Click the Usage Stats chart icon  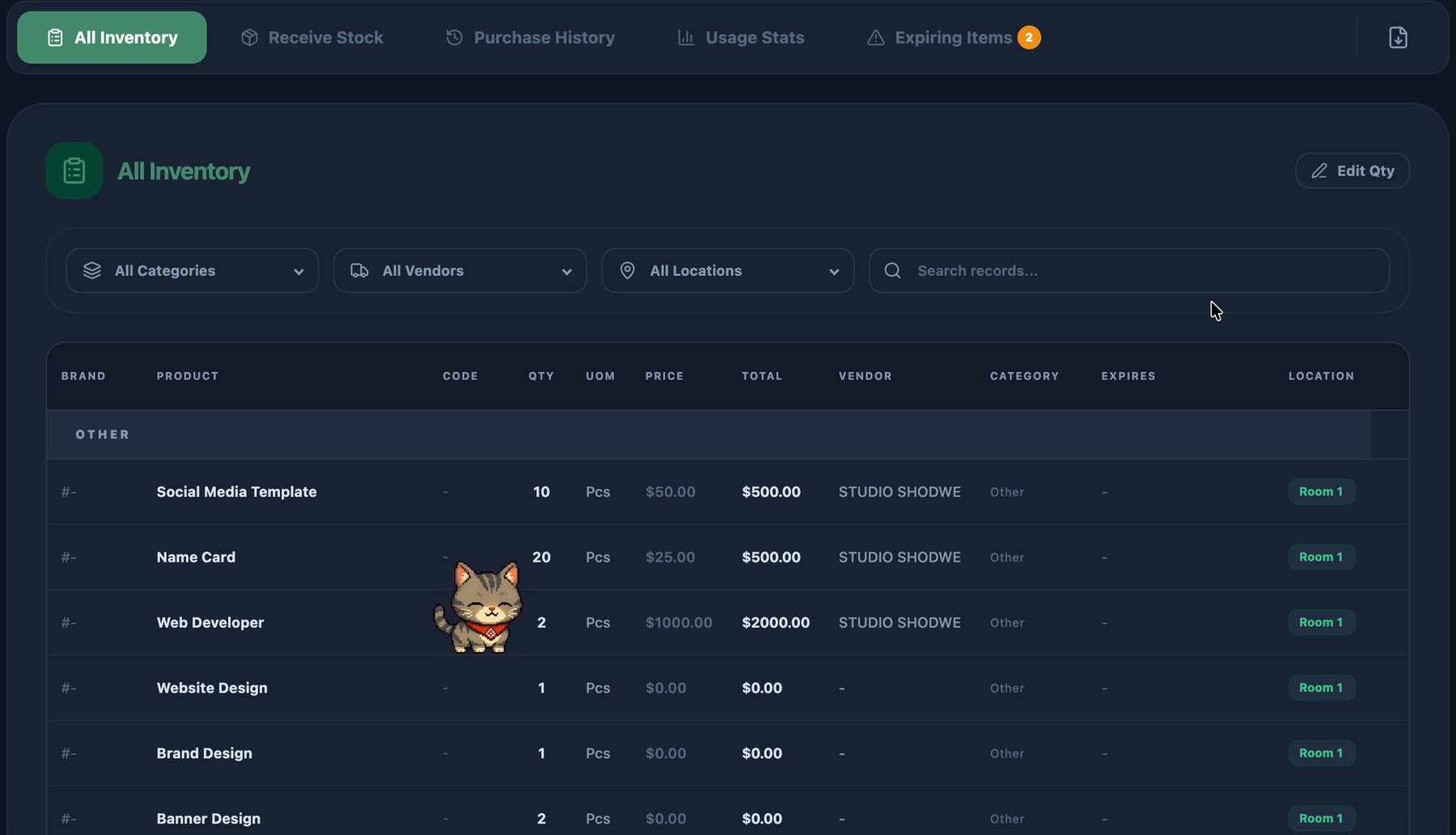point(686,37)
